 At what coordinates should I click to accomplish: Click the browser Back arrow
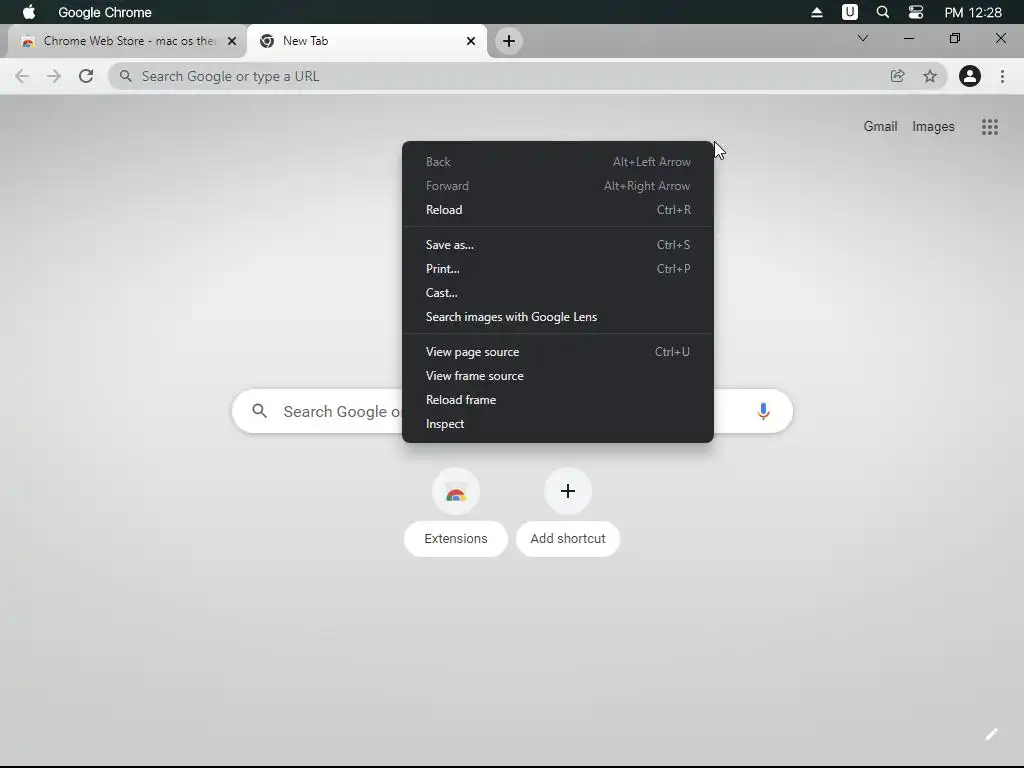[22, 76]
